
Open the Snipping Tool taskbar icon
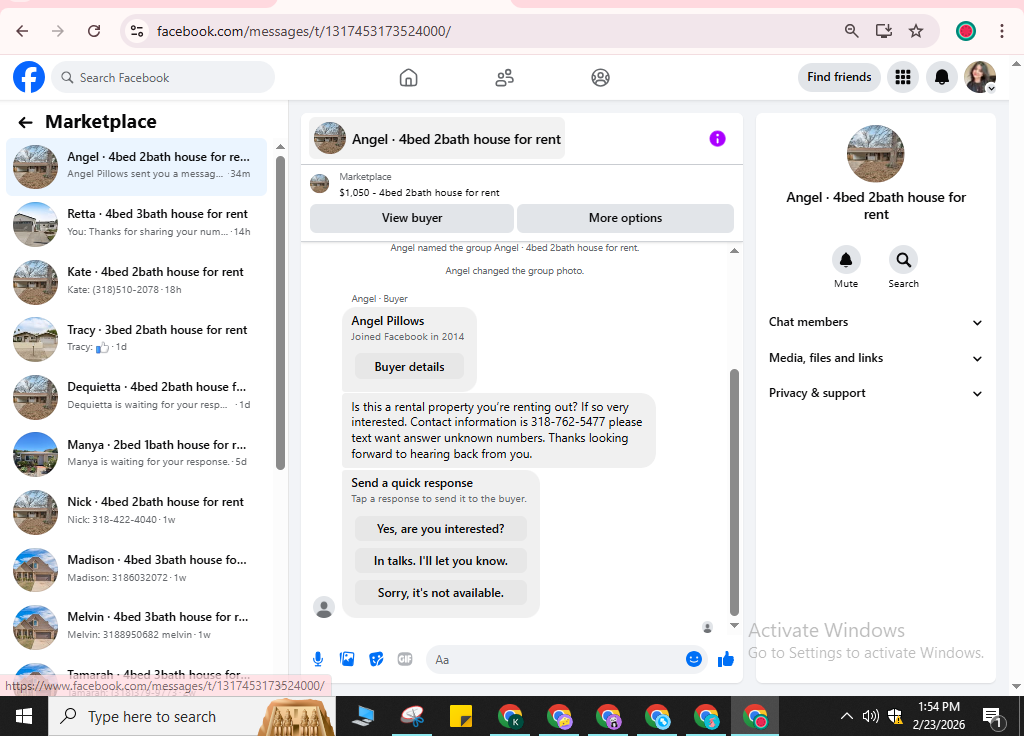[412, 716]
